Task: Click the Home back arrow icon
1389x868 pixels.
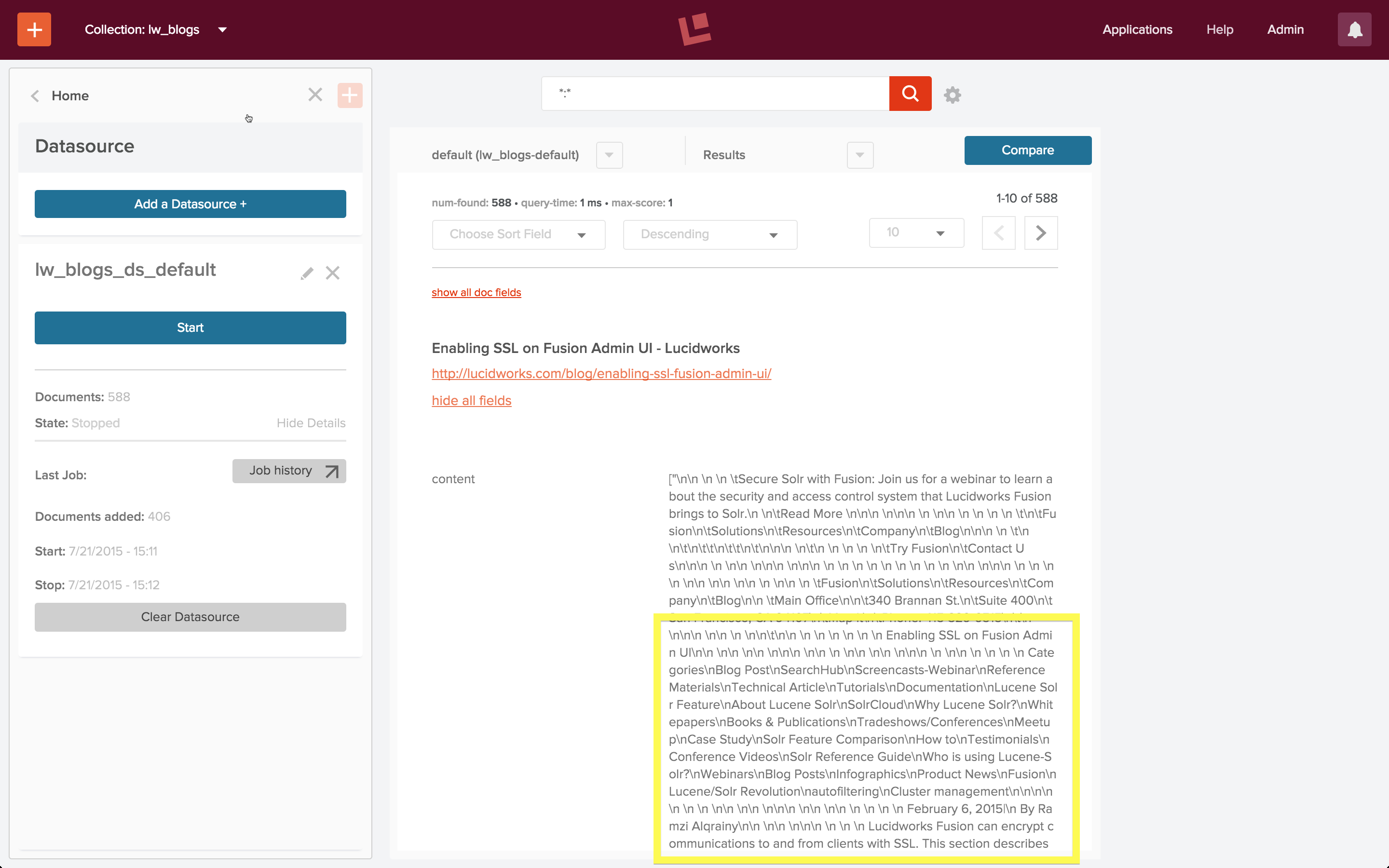Action: pyautogui.click(x=35, y=95)
